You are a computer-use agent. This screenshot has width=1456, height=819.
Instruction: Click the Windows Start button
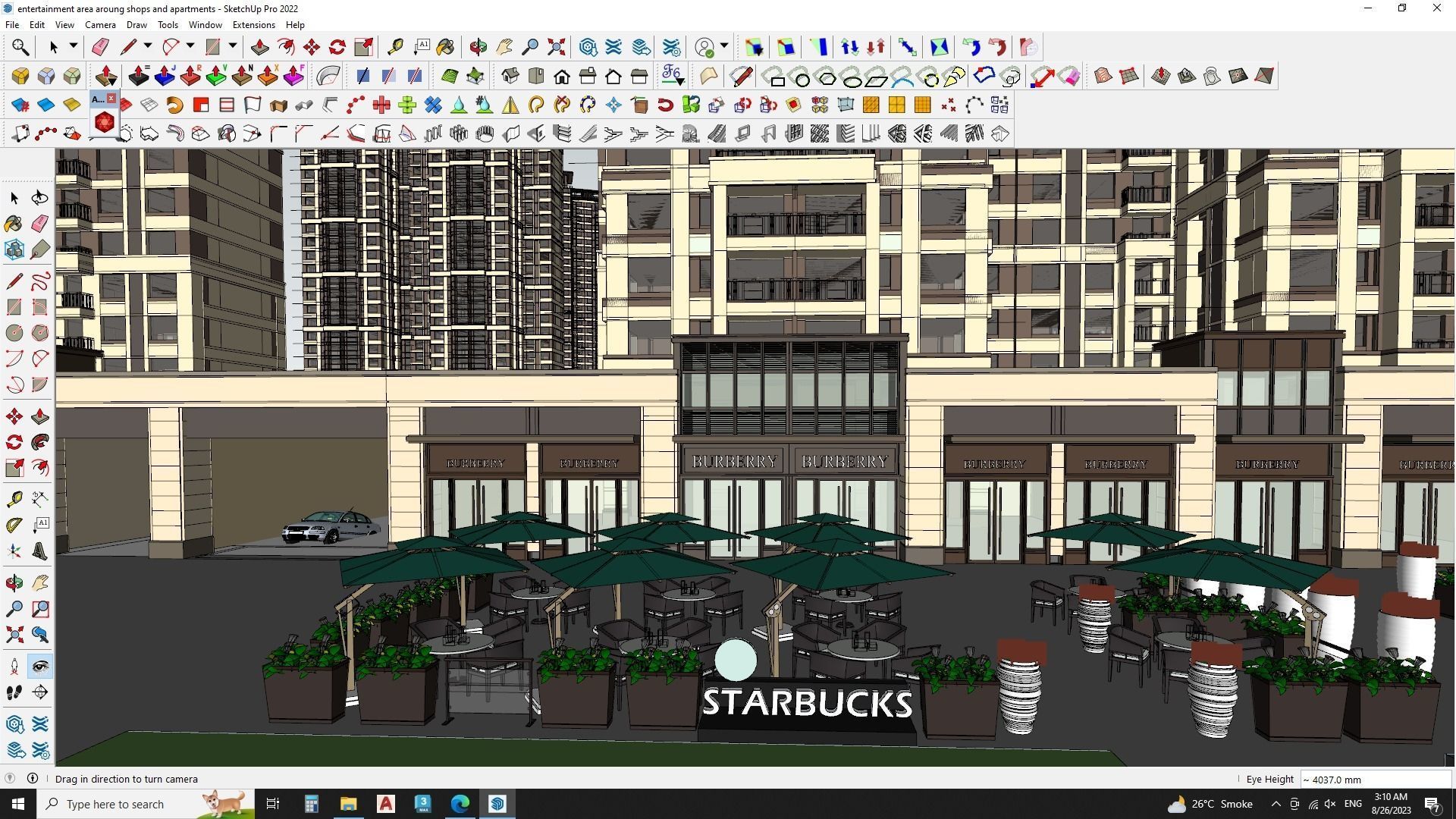[18, 804]
